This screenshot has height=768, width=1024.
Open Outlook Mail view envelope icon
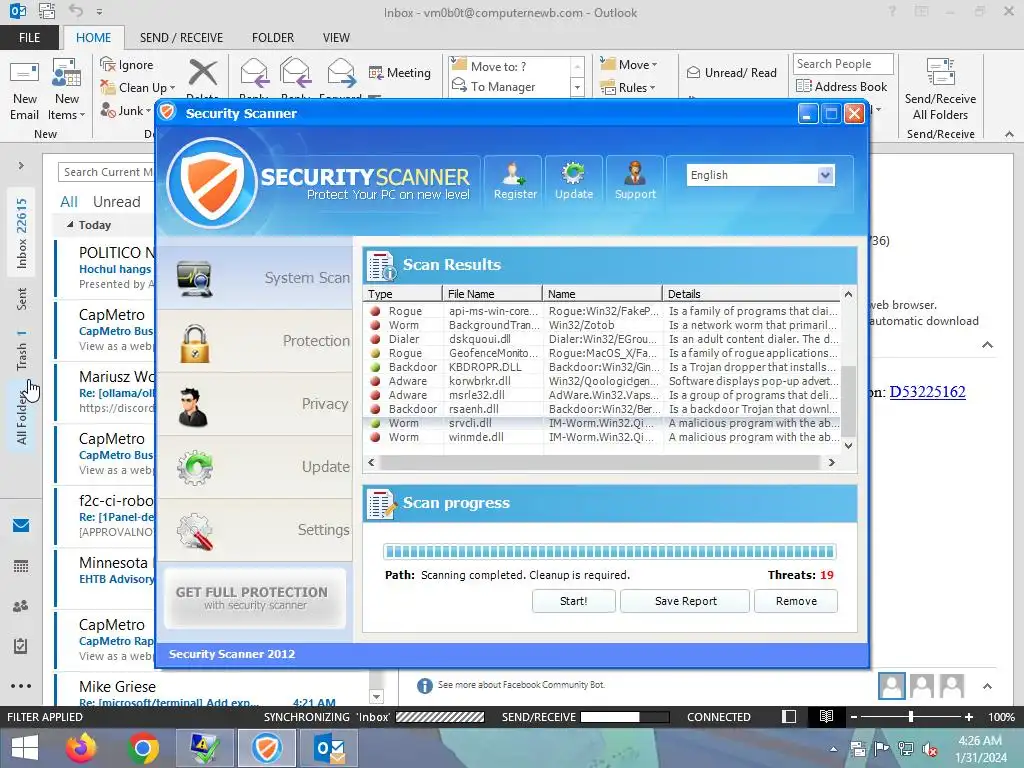(21, 526)
